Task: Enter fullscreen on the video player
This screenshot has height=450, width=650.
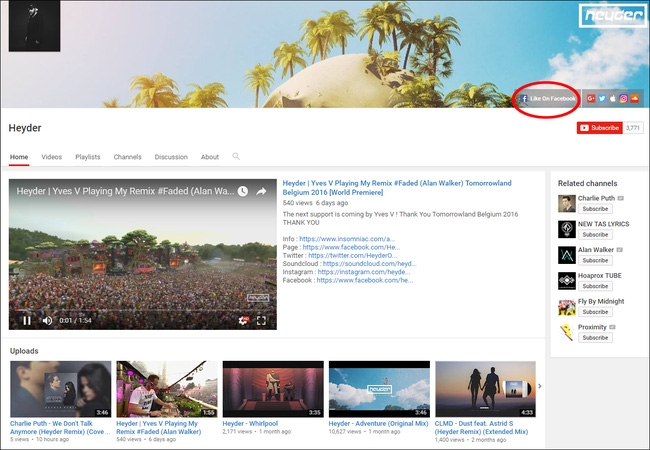Action: point(261,320)
